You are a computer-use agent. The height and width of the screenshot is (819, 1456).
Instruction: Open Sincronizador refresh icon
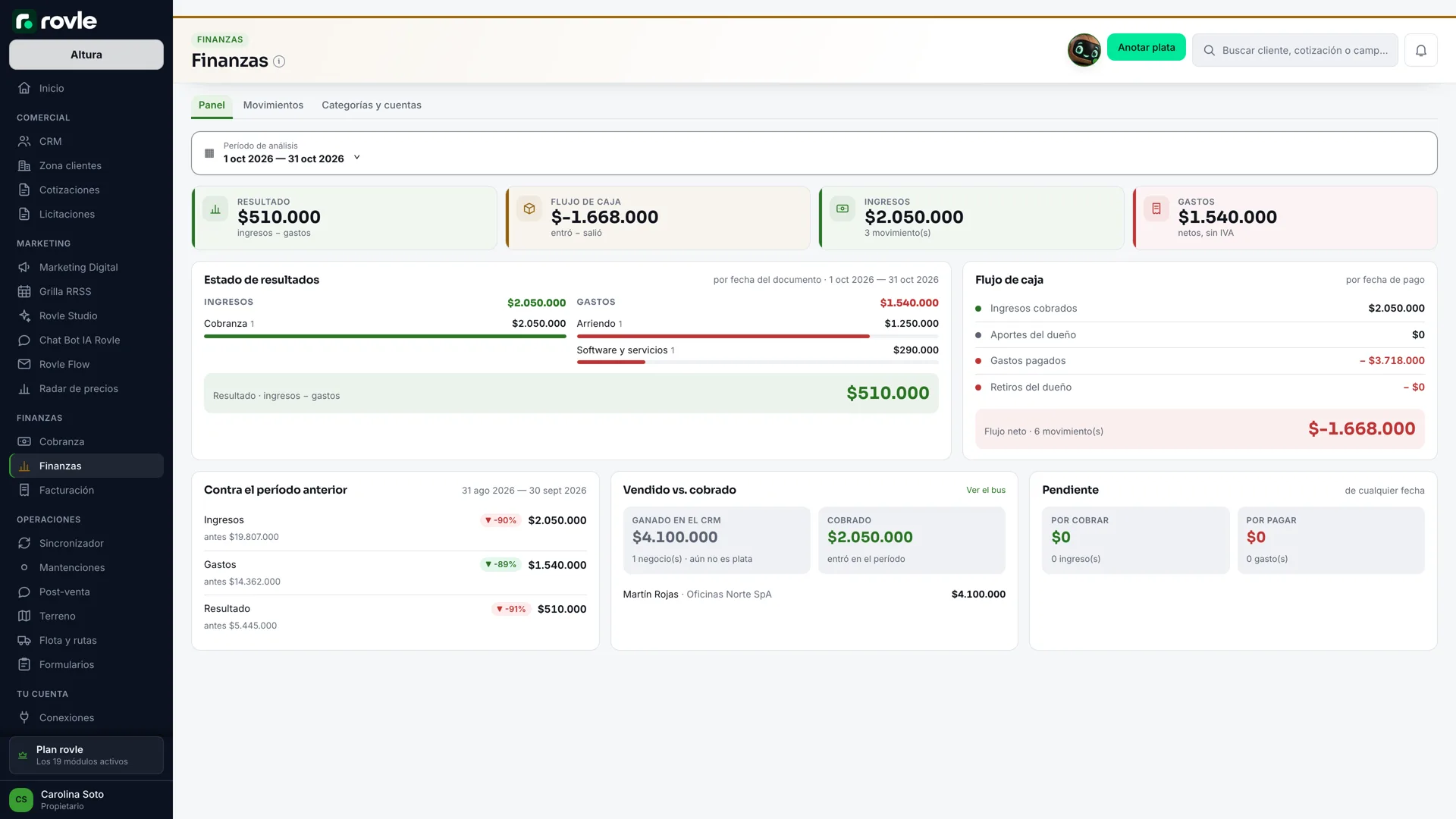tap(24, 543)
